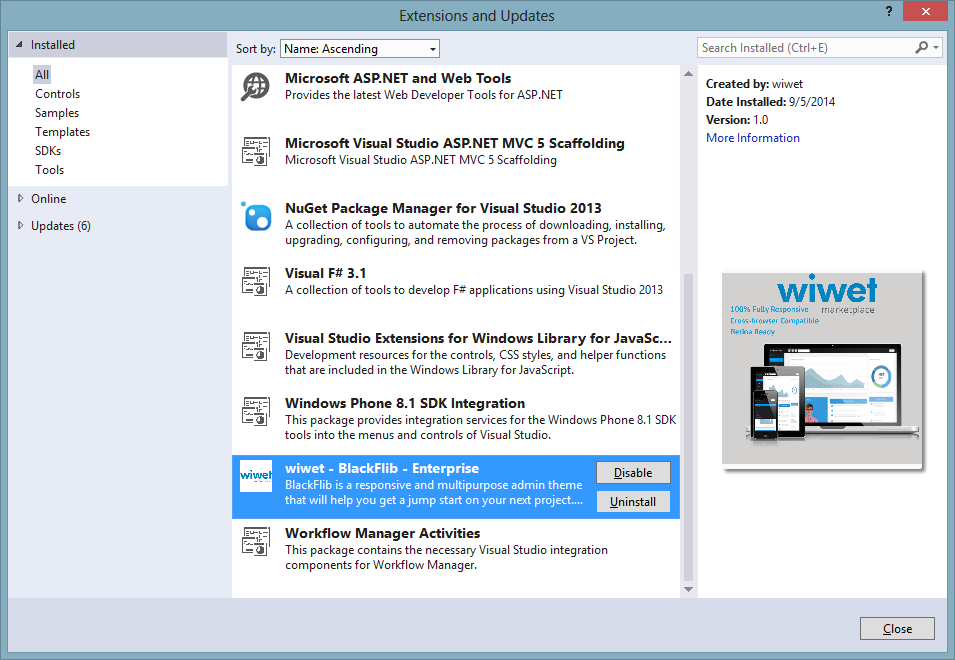Click the Visual F# 3.1 extension icon
The height and width of the screenshot is (660, 955).
(256, 281)
